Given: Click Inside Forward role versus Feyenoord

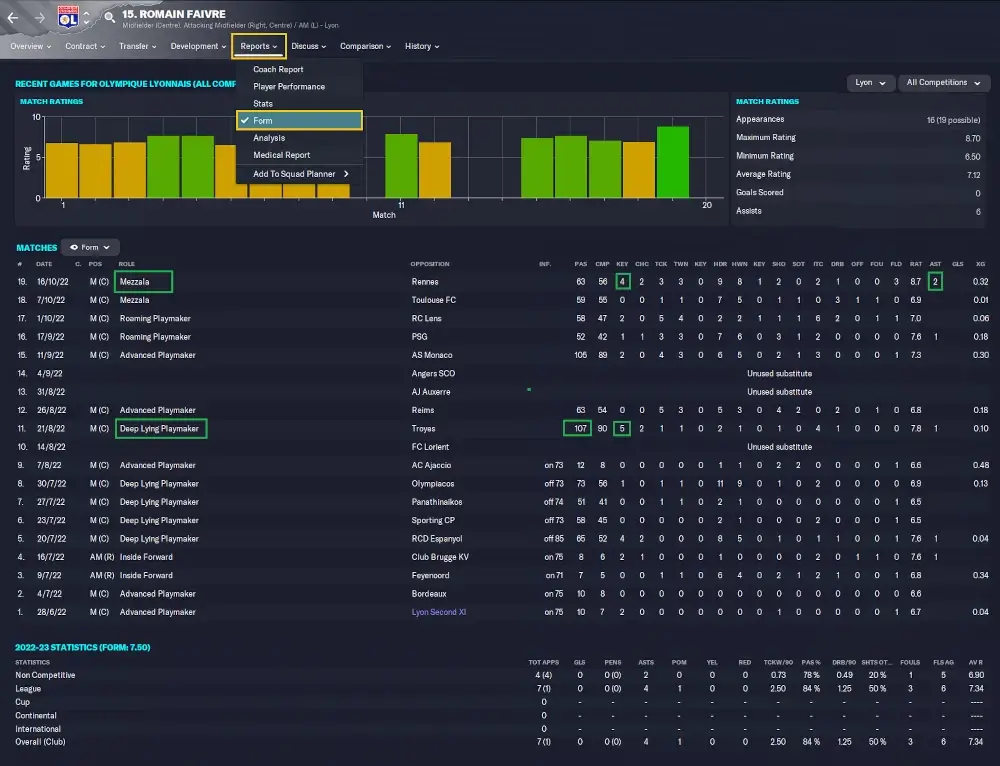Looking at the screenshot, I should click(146, 575).
